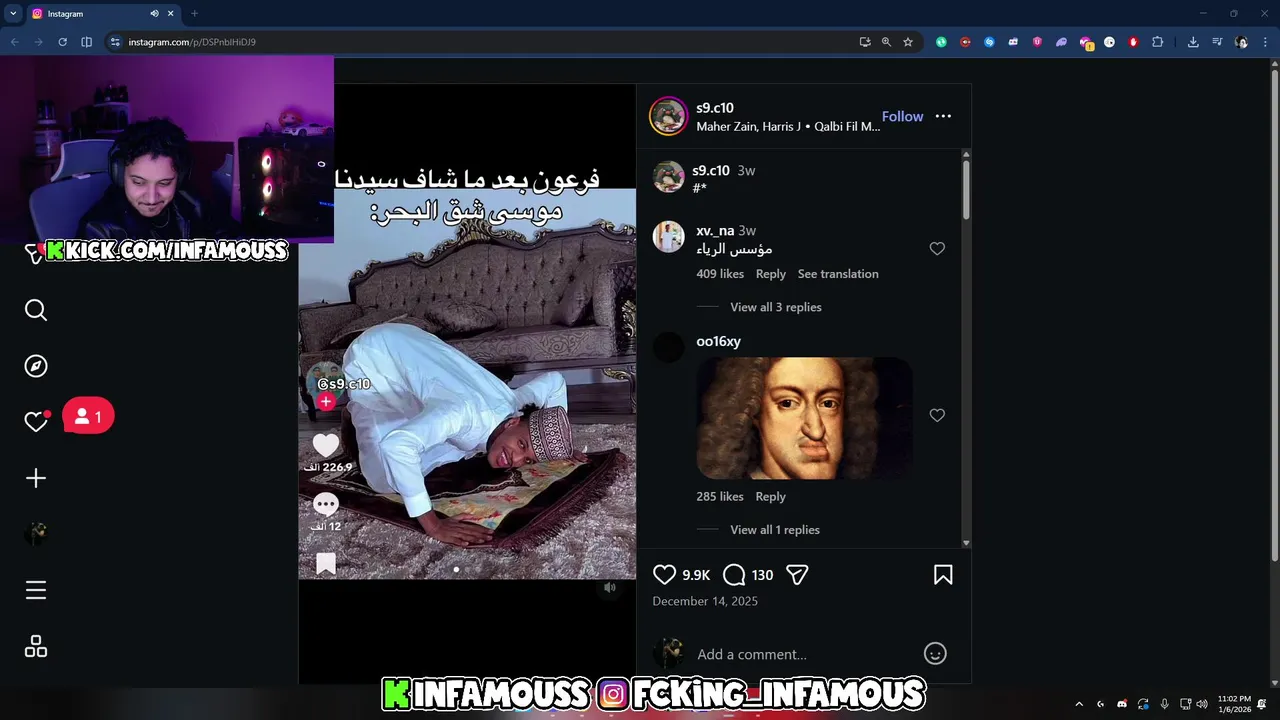Screen dimensions: 1280x720
Task: Follow the s9.c10 account
Action: tap(902, 116)
